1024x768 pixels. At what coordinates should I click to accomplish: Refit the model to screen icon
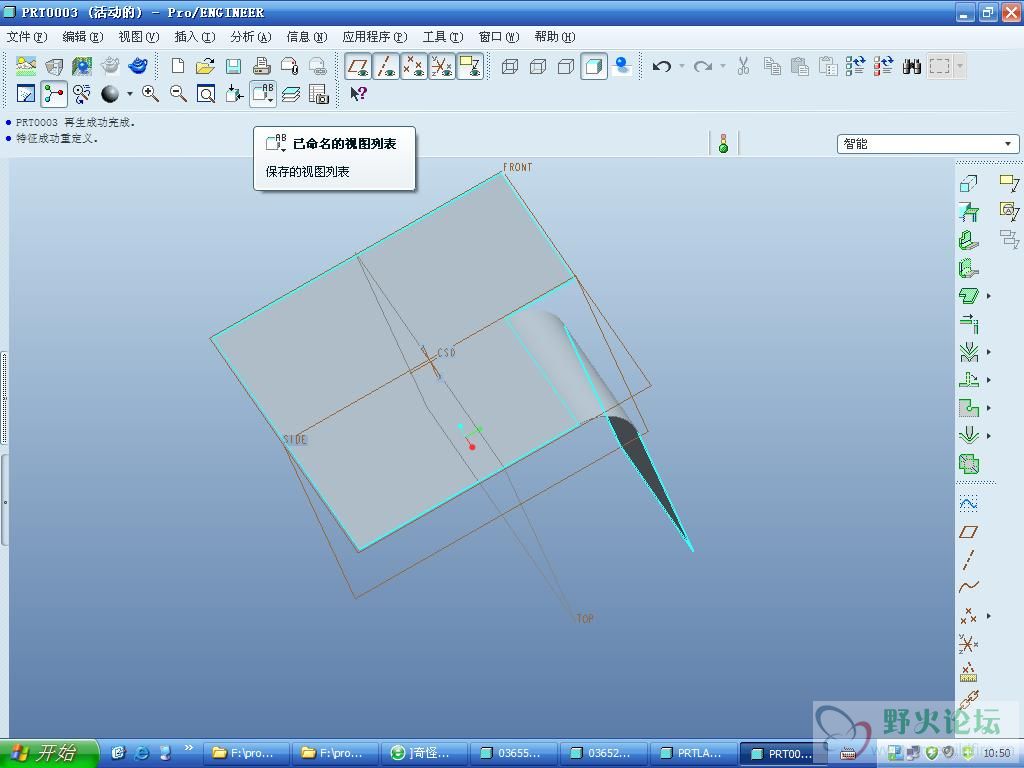(x=206, y=94)
